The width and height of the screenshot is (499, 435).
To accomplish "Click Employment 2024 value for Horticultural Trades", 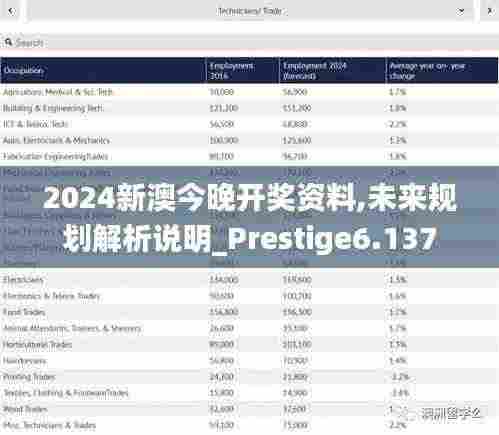I will 297,344.
